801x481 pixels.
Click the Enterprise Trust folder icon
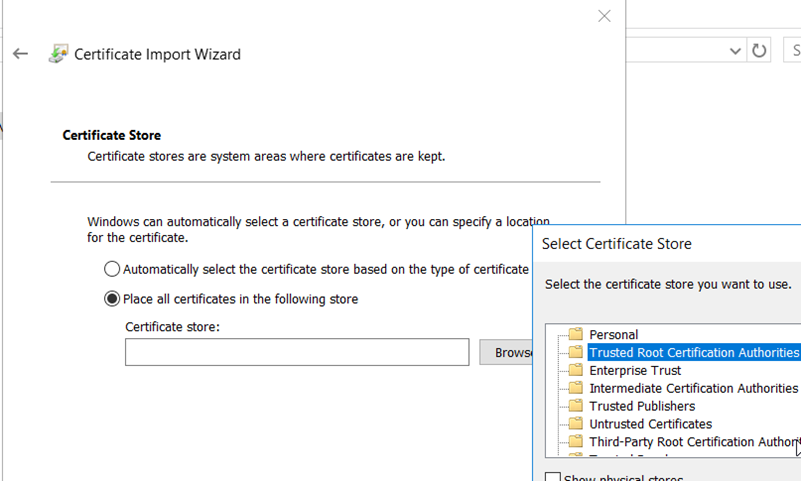click(x=575, y=370)
